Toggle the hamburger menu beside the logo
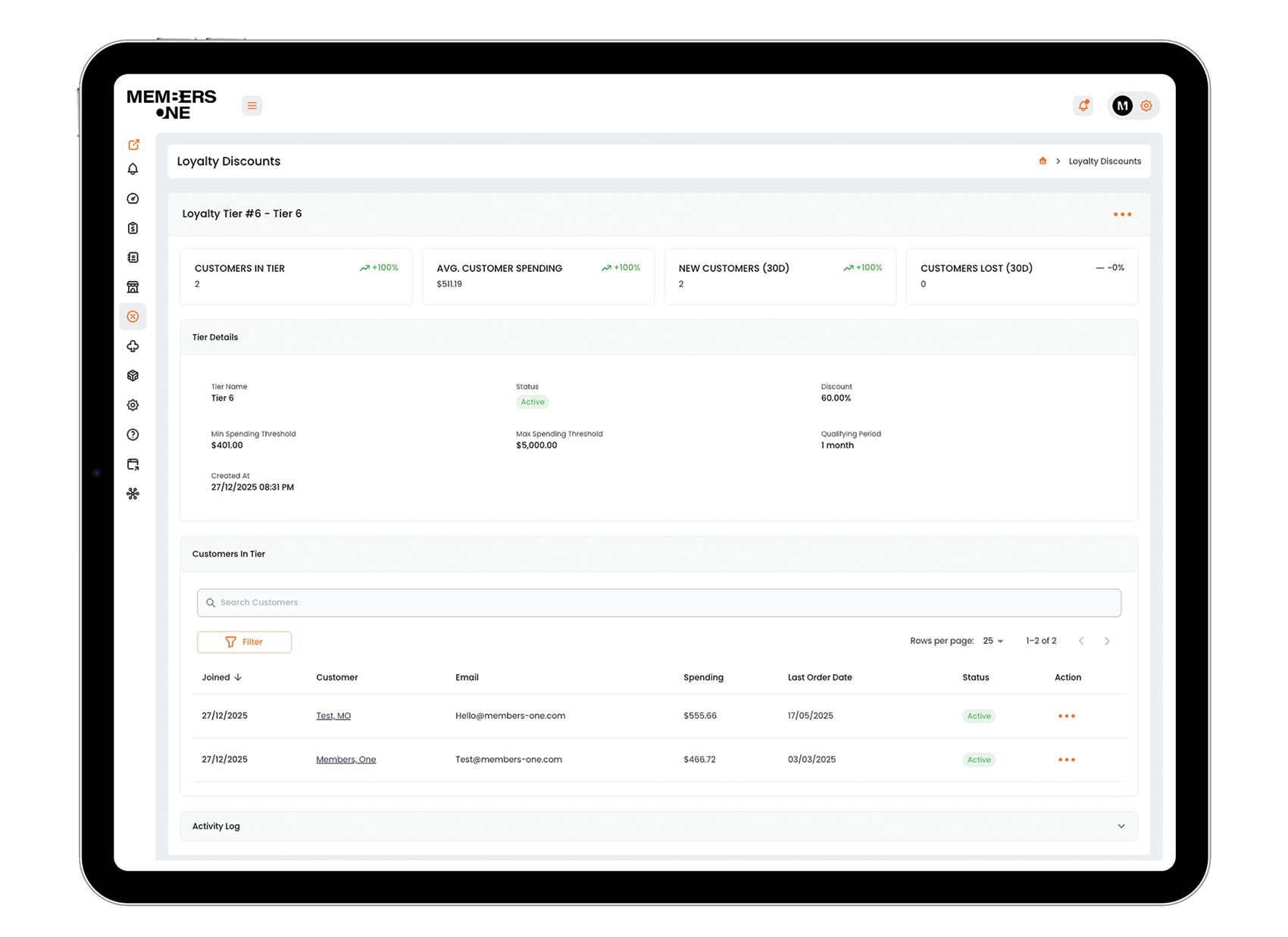This screenshot has width=1288, height=937. point(252,105)
